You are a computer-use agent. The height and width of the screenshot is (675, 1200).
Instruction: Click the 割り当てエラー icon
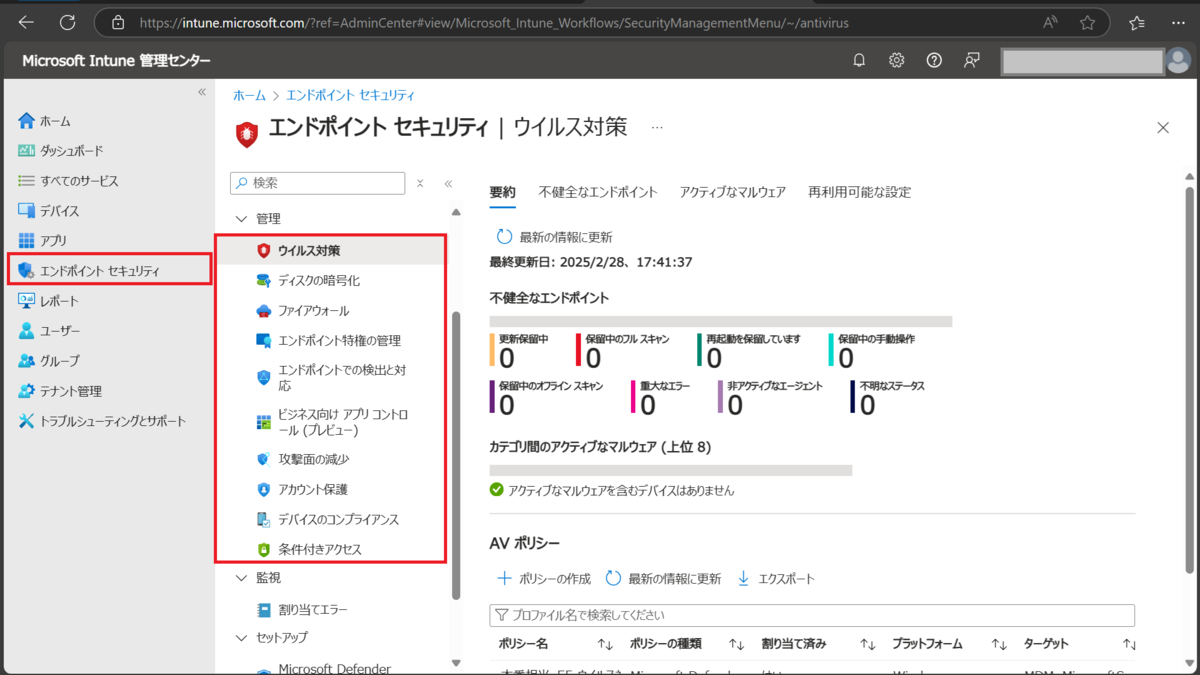(x=264, y=610)
